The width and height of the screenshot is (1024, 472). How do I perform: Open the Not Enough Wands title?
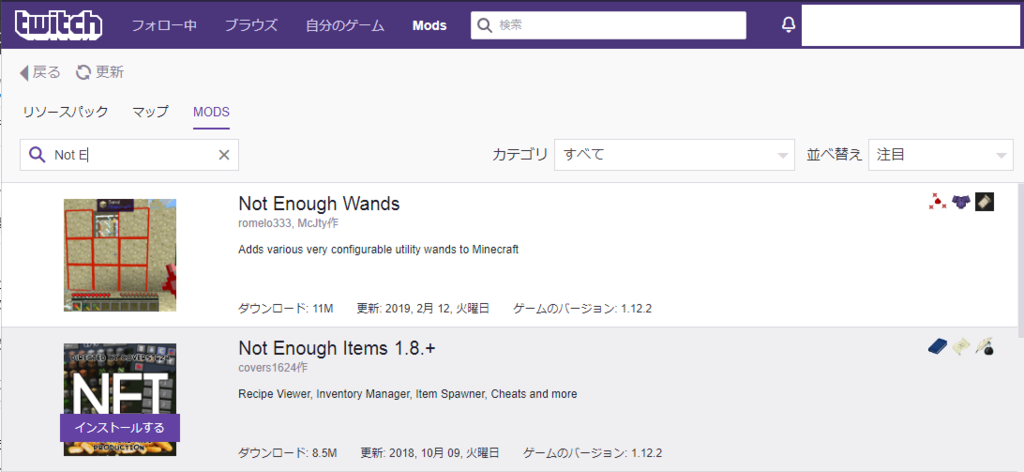(319, 204)
